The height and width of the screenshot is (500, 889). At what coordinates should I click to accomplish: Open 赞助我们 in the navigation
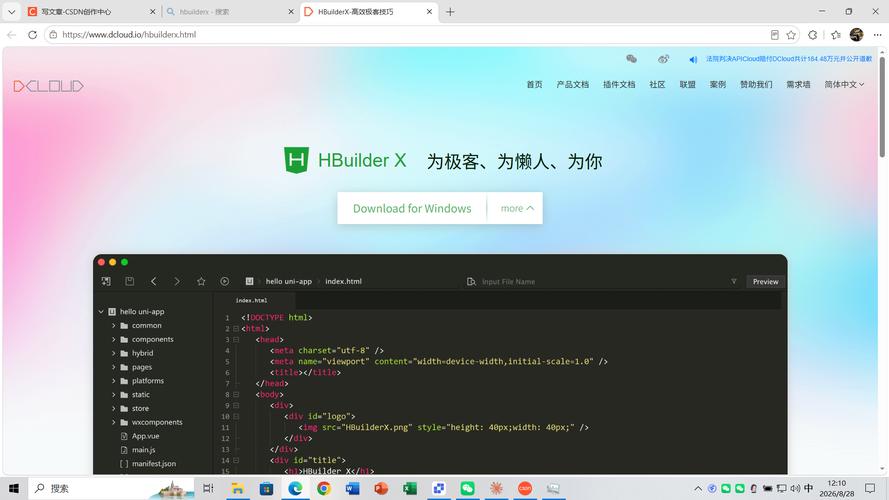756,84
